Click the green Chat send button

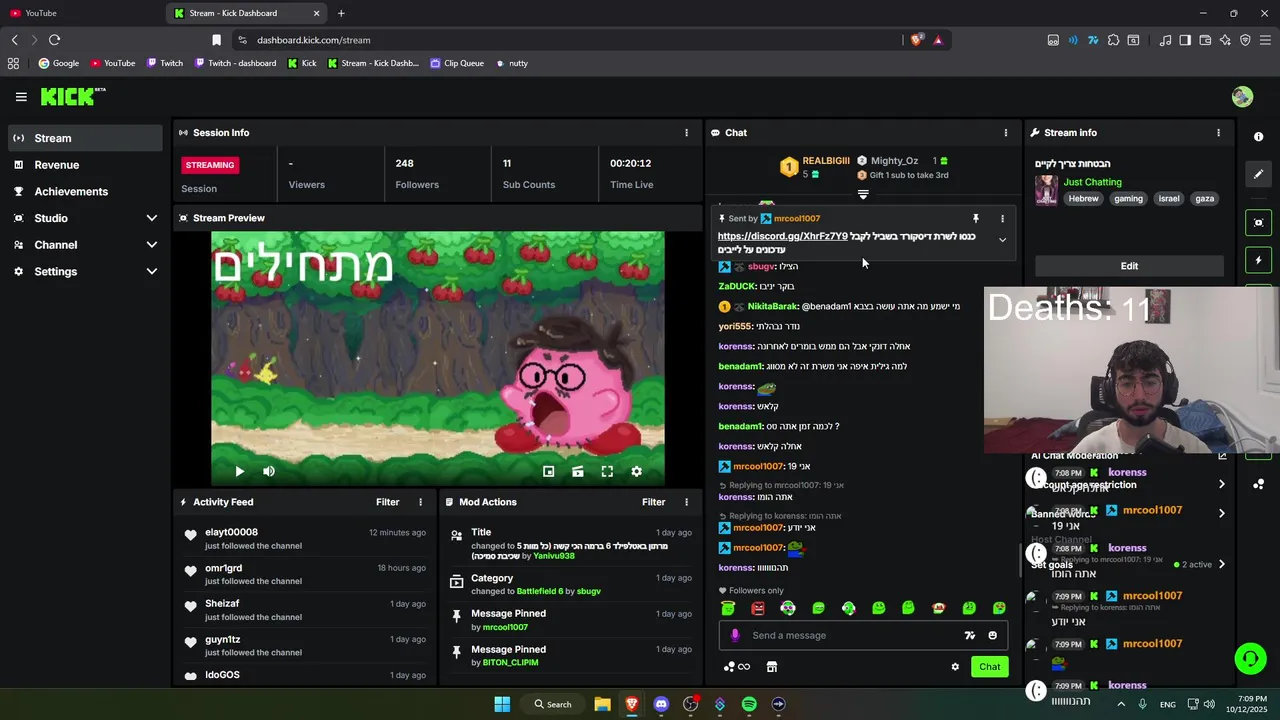point(989,667)
